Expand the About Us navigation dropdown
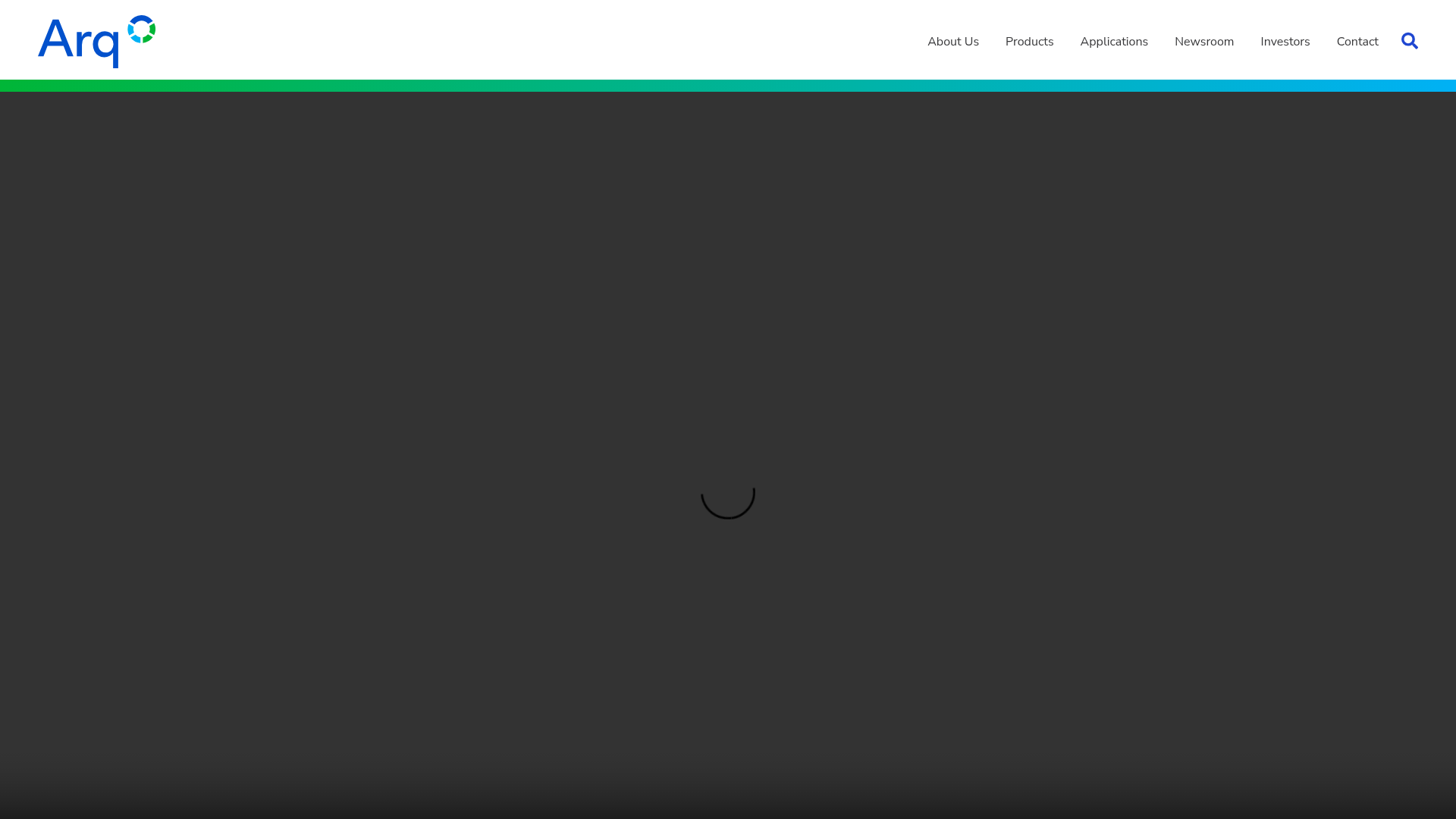 coord(952,42)
